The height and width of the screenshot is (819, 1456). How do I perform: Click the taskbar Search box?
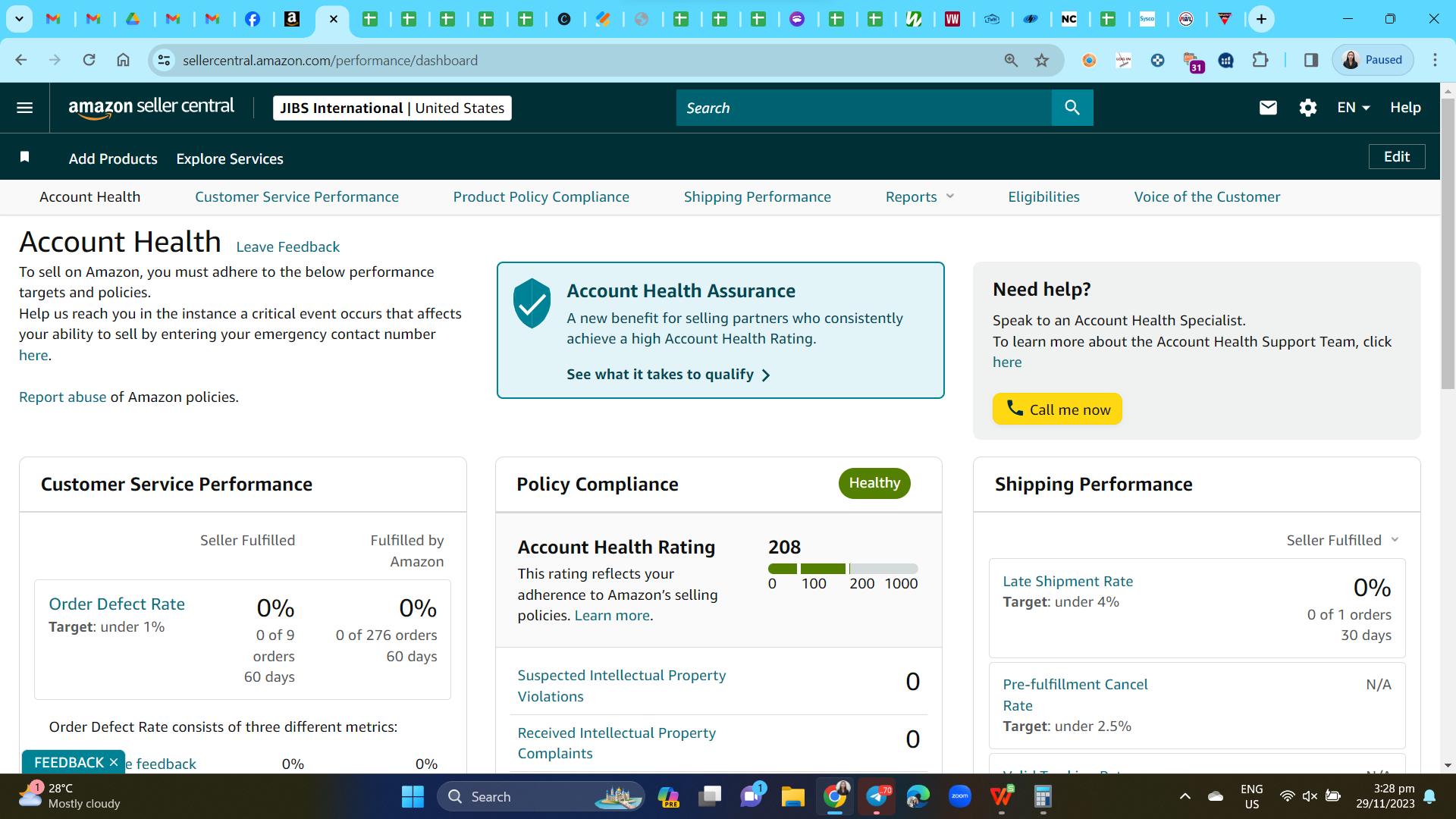pyautogui.click(x=541, y=796)
